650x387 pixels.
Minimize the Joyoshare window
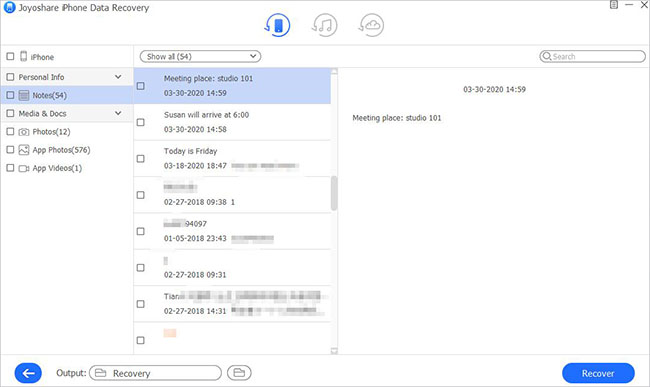(629, 5)
